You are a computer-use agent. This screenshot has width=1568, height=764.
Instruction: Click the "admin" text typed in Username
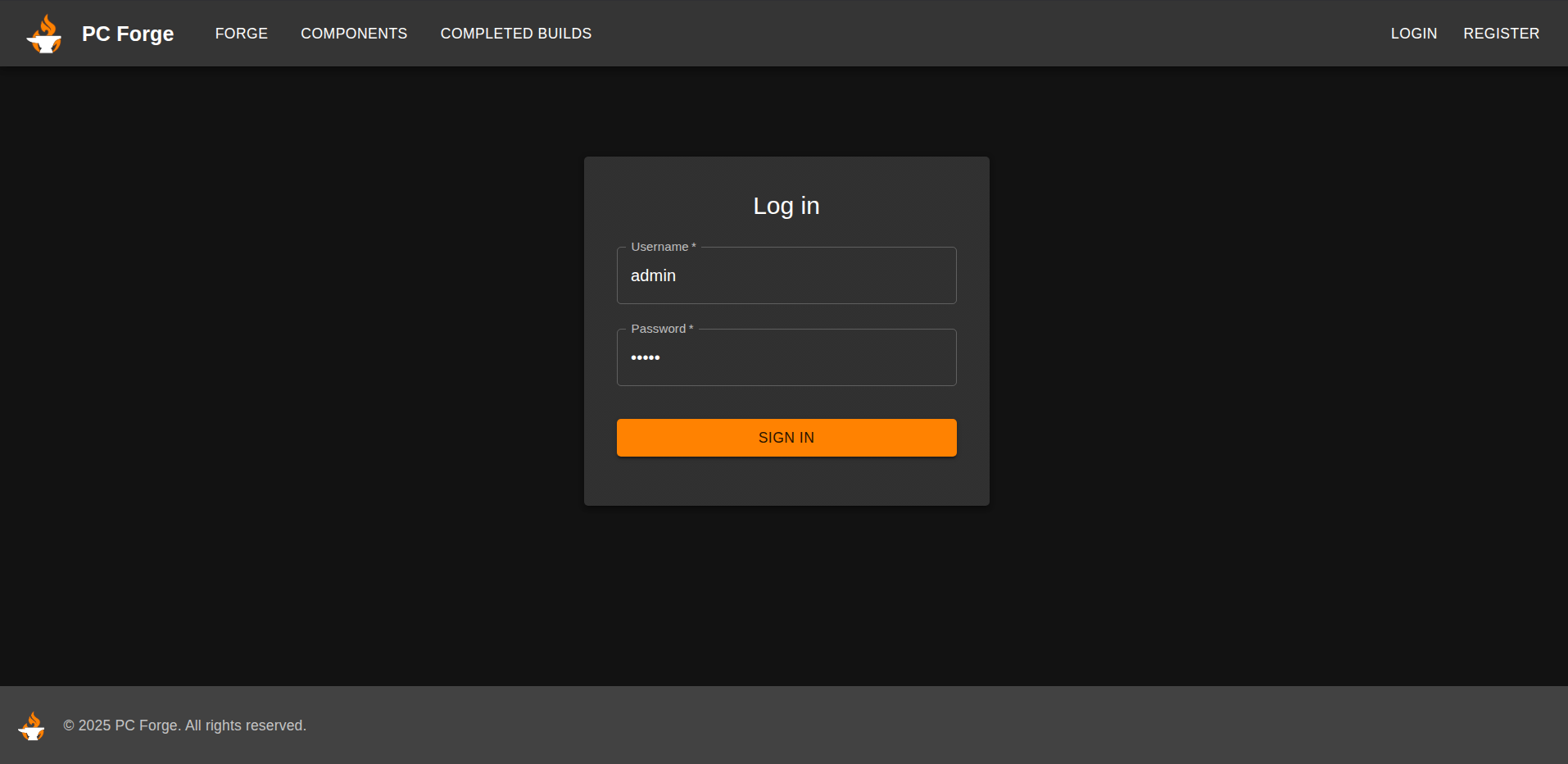point(653,276)
